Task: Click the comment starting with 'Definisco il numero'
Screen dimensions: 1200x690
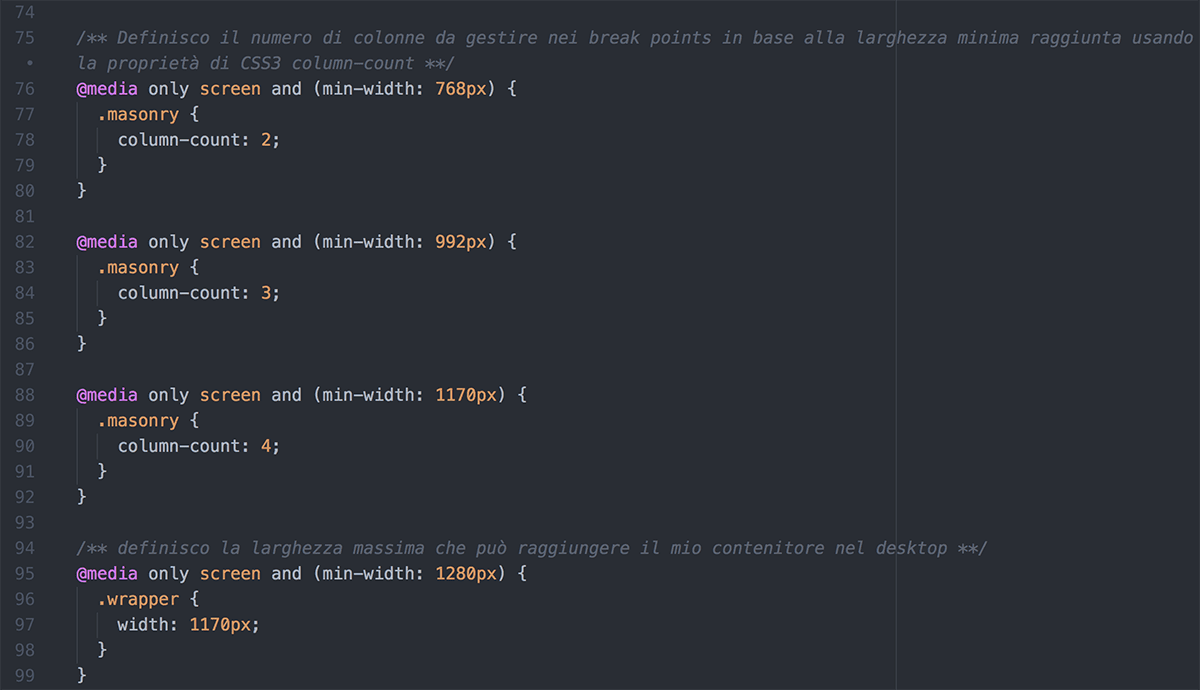Action: (x=635, y=51)
